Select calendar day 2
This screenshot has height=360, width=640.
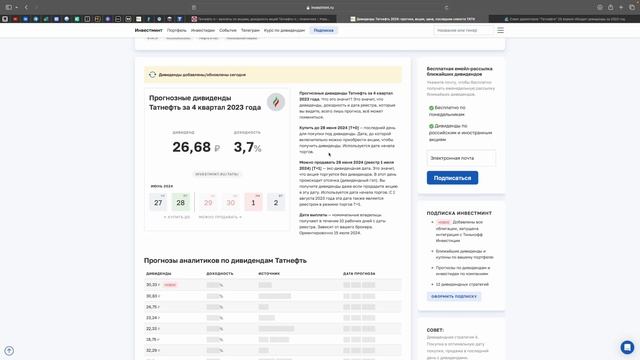(x=276, y=202)
